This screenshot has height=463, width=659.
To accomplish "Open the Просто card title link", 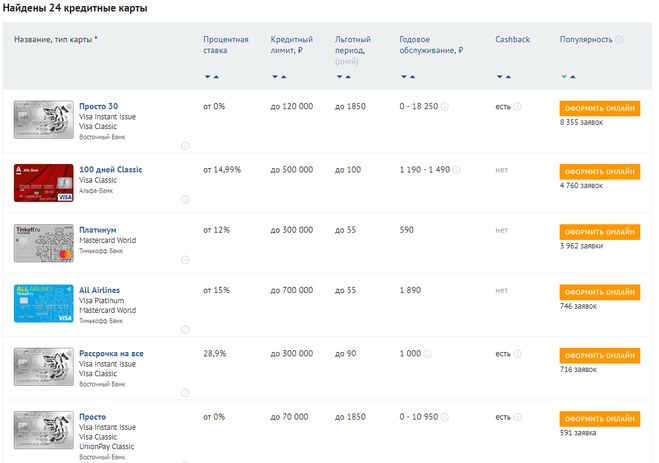I will [92, 417].
